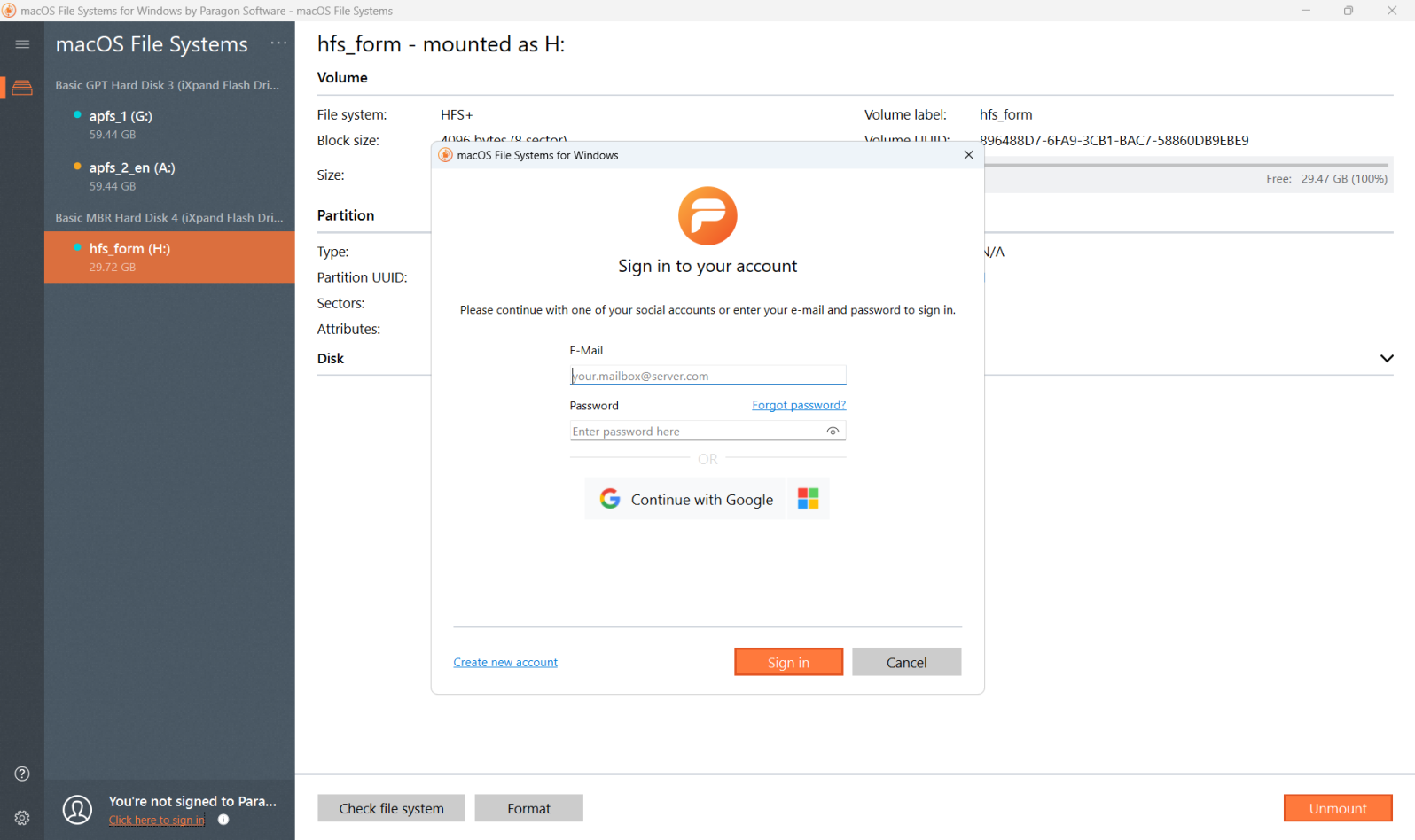
Task: Open Create new account link
Action: click(505, 662)
